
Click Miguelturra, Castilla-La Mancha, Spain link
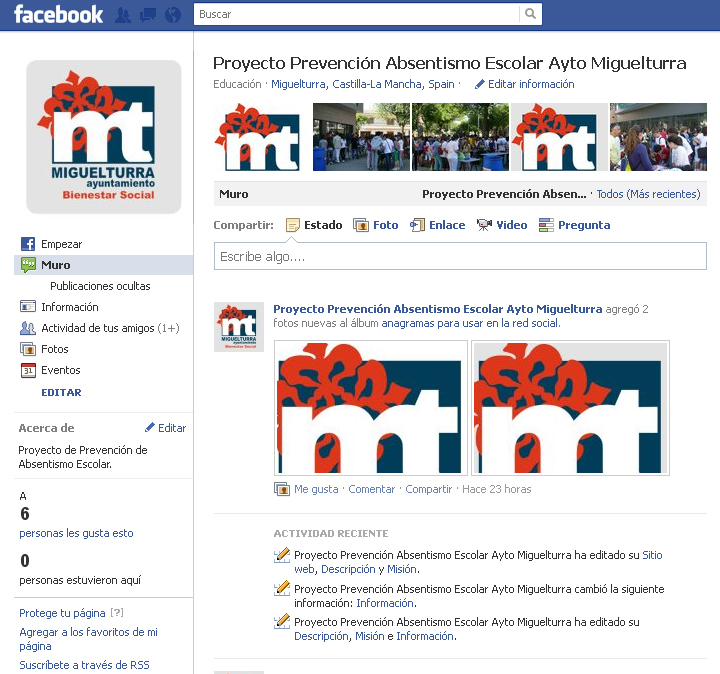[x=362, y=84]
